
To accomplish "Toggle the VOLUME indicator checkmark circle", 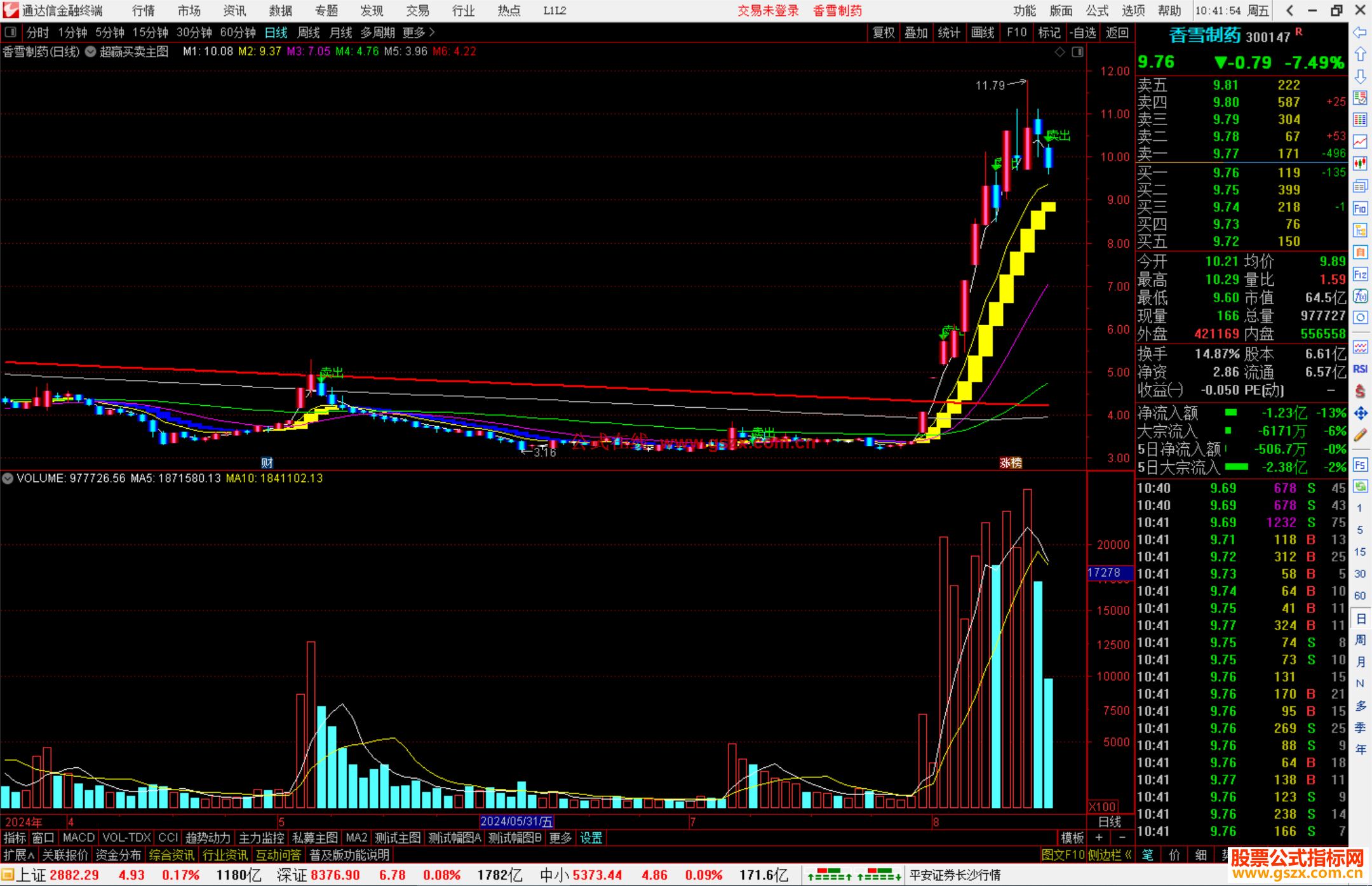I will 8,478.
